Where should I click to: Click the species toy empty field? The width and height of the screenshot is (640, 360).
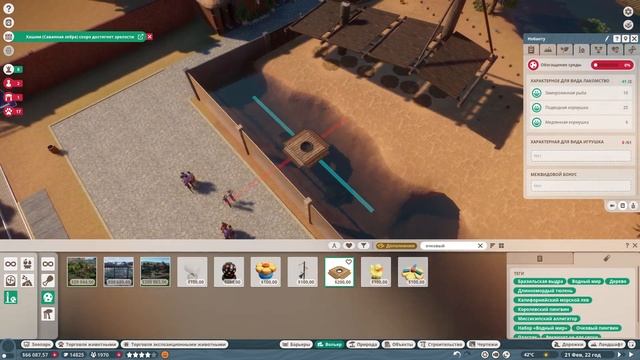pos(581,156)
